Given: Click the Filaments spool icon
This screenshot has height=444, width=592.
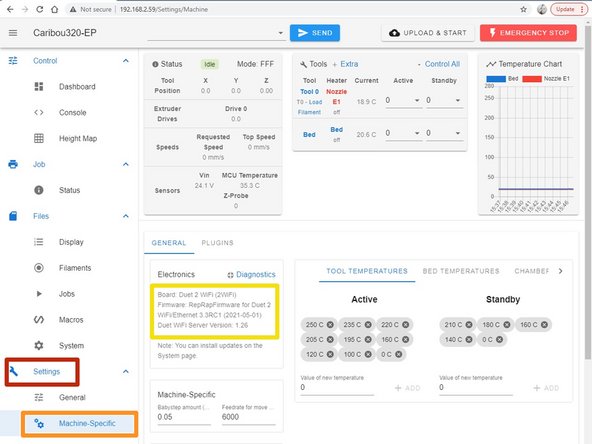Looking at the screenshot, I should [39, 268].
